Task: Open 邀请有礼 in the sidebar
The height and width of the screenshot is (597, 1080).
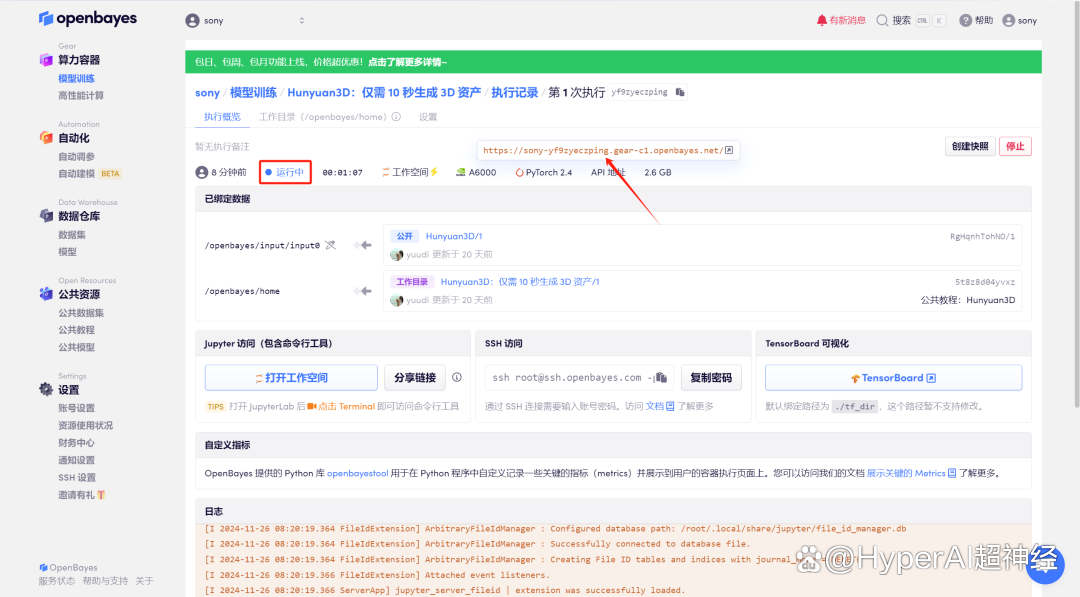Action: click(x=81, y=494)
